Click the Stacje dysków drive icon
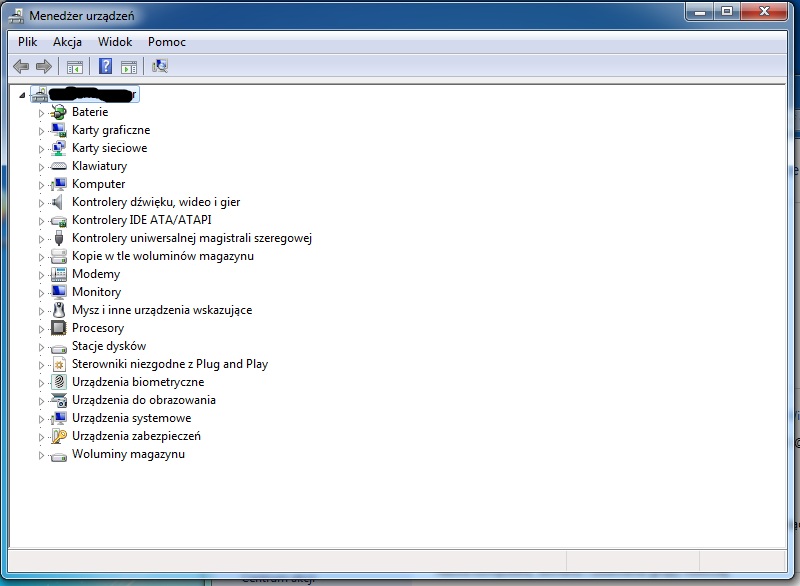Viewport: 800px width, 586px height. [59, 349]
